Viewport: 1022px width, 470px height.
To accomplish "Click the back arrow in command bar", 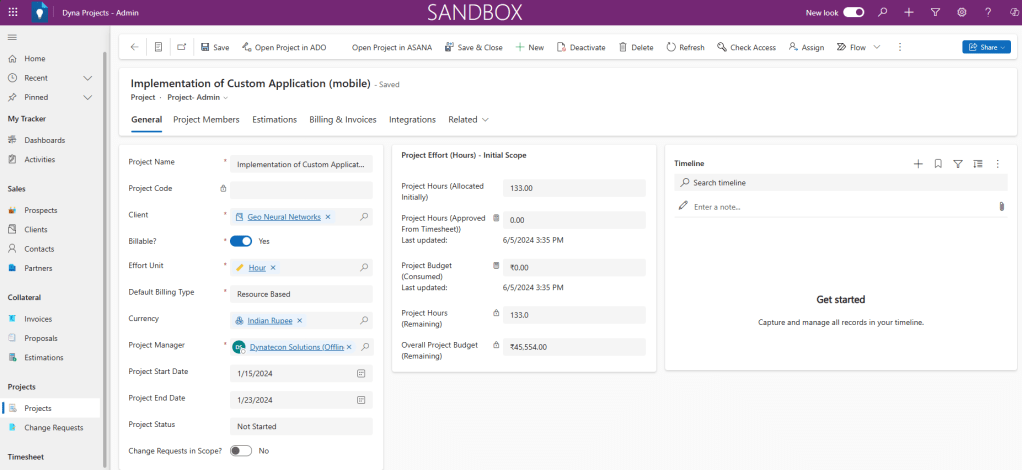I will pos(134,47).
